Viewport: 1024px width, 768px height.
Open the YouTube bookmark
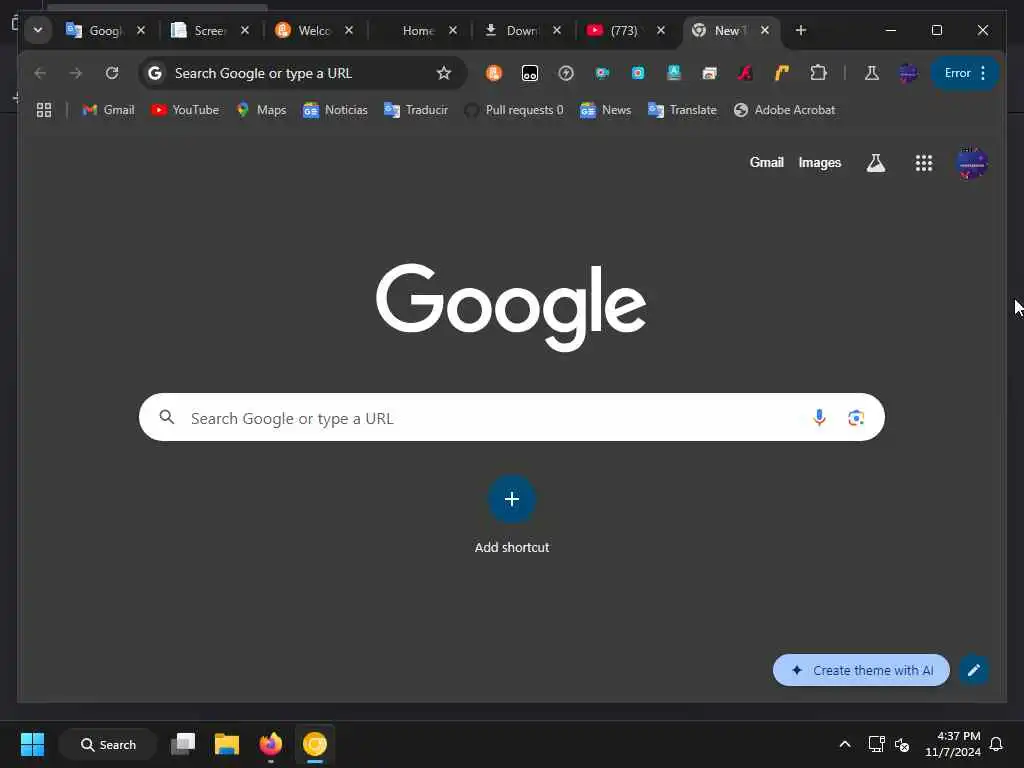pyautogui.click(x=185, y=110)
